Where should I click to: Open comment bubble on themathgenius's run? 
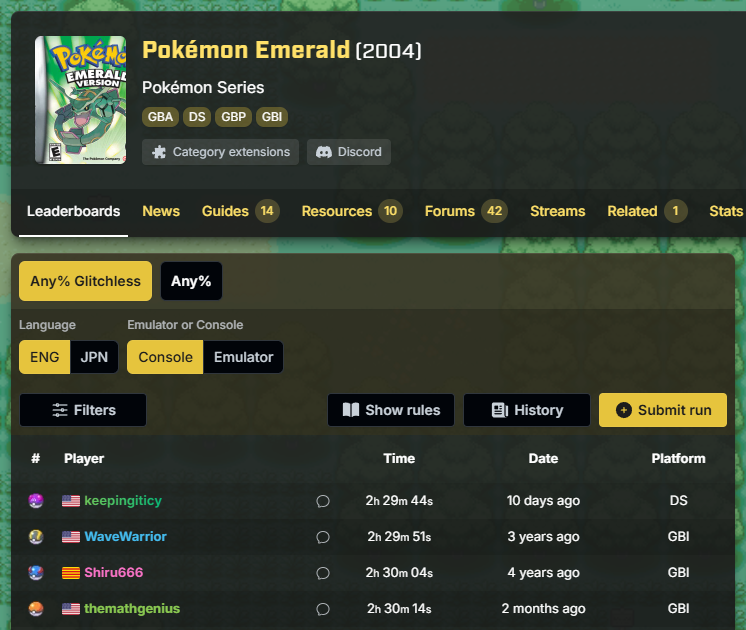[x=323, y=609]
